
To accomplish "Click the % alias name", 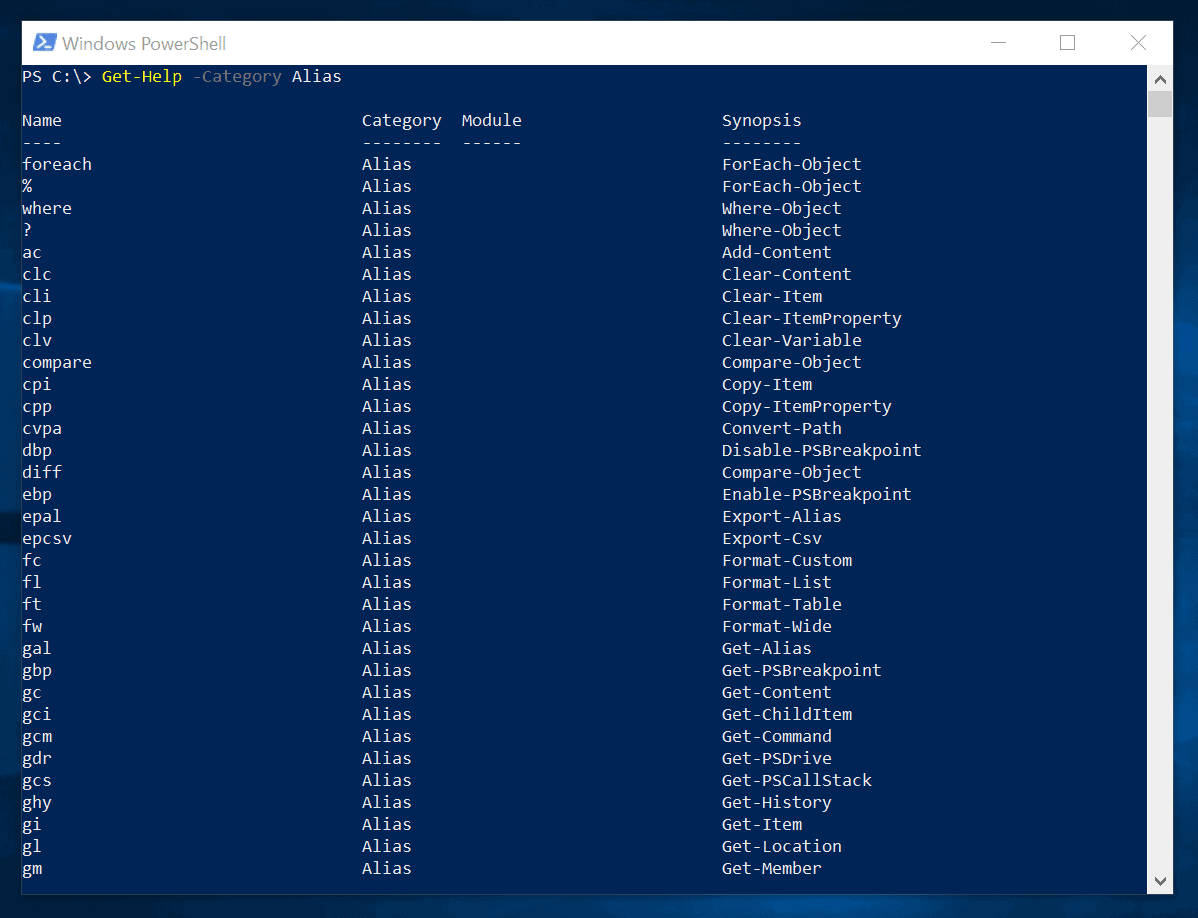I will pyautogui.click(x=28, y=186).
